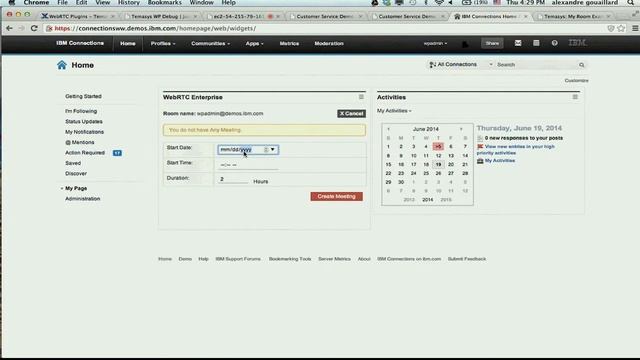The height and width of the screenshot is (360, 640).
Task: Open Apps dropdown menu
Action: click(x=254, y=43)
